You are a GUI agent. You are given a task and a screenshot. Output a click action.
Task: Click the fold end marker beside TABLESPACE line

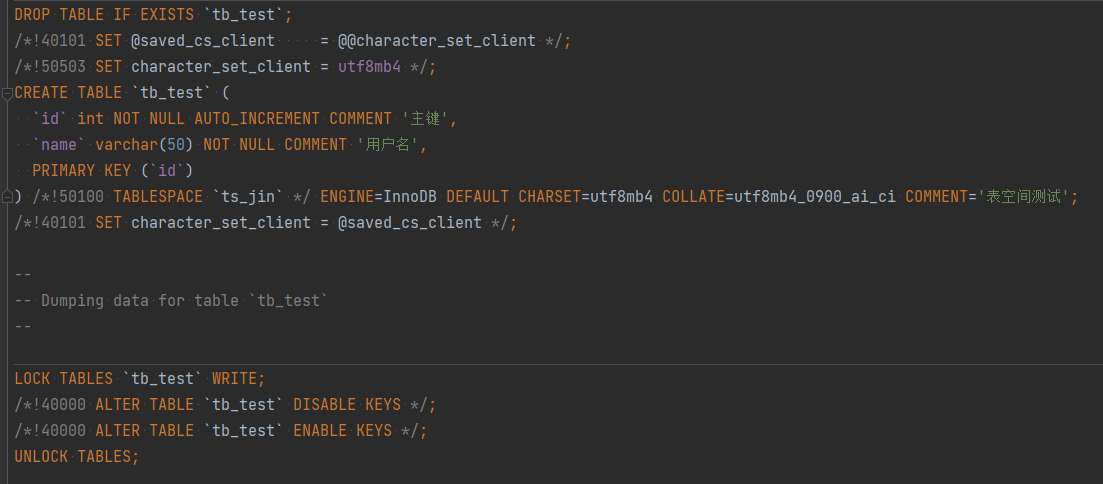(x=7, y=197)
